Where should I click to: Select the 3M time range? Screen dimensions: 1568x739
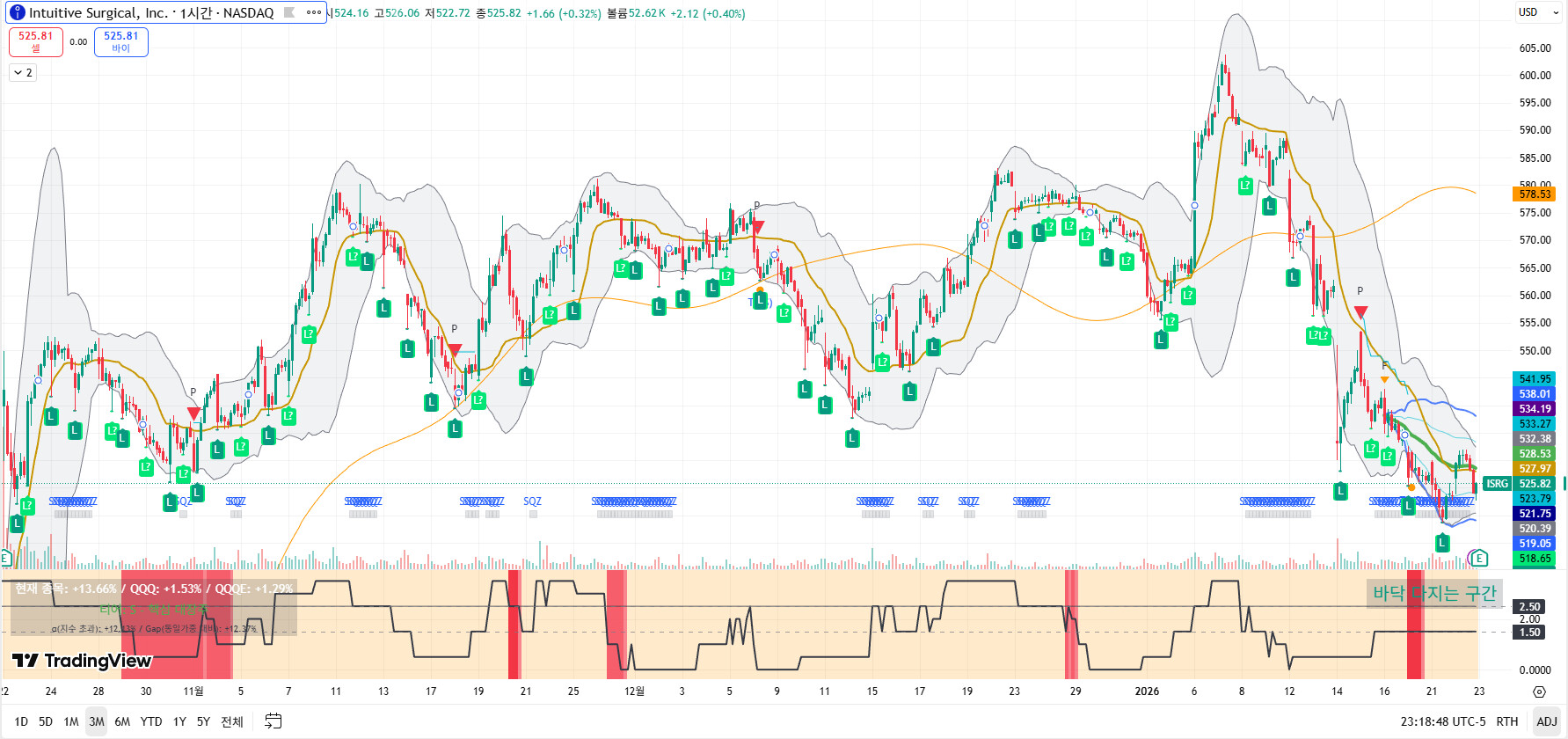pos(97,721)
